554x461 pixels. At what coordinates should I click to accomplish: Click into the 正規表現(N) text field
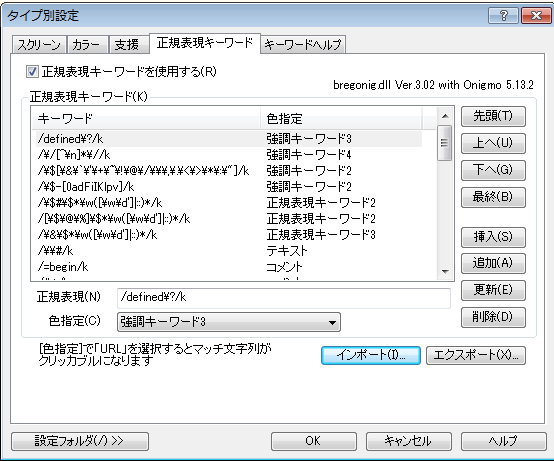click(284, 297)
